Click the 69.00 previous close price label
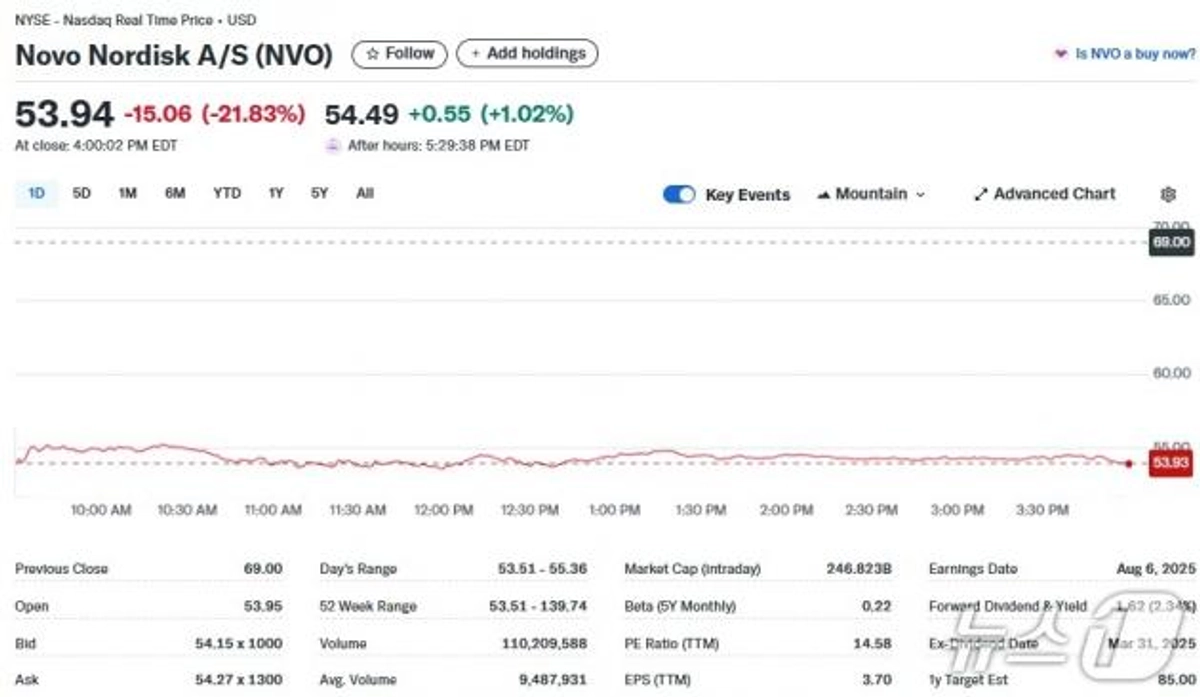1200x697 pixels. point(1171,242)
